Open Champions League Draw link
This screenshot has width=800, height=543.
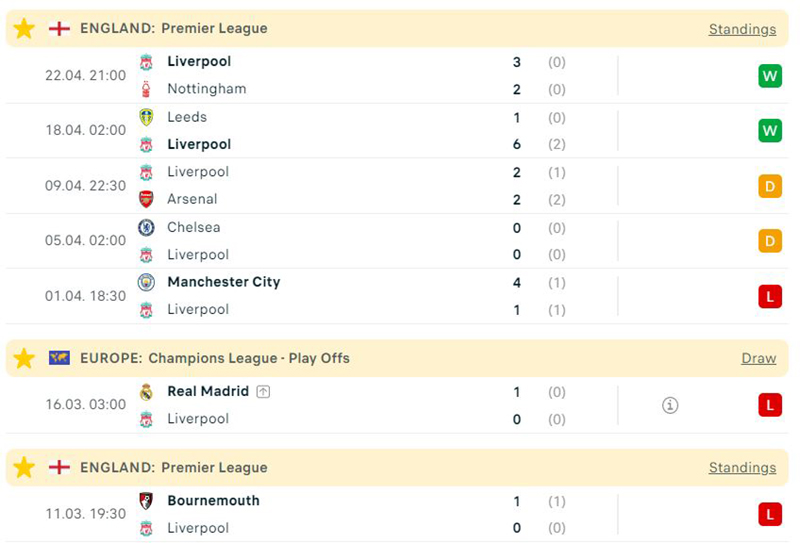(x=758, y=358)
